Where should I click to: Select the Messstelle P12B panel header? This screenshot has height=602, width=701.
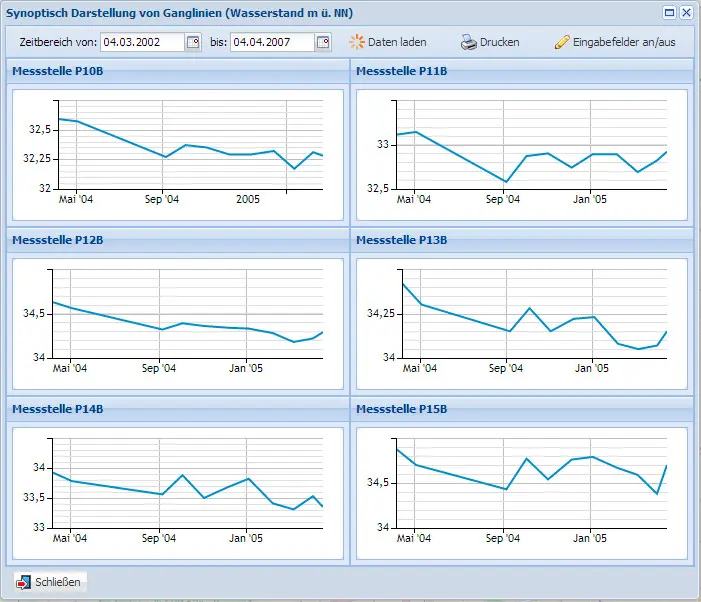[178, 240]
